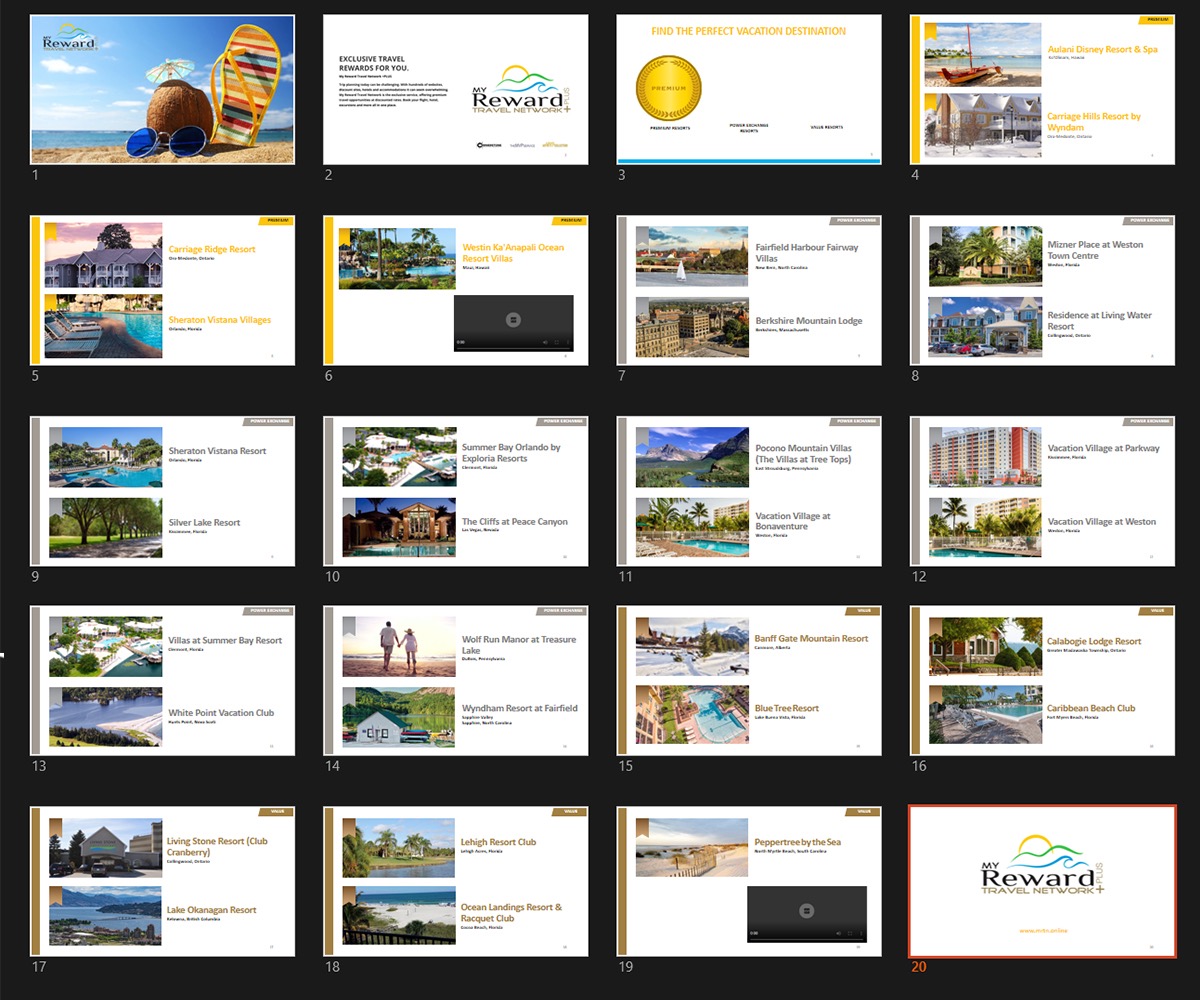Select slide 7 thumbnail
The height and width of the screenshot is (1000, 1200).
pos(749,290)
